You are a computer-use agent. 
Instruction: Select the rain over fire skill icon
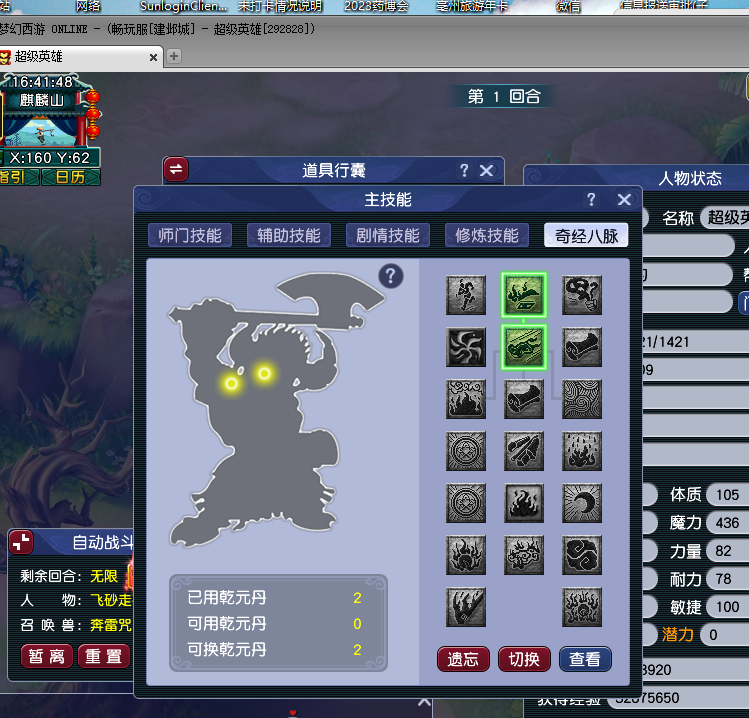pos(582,451)
